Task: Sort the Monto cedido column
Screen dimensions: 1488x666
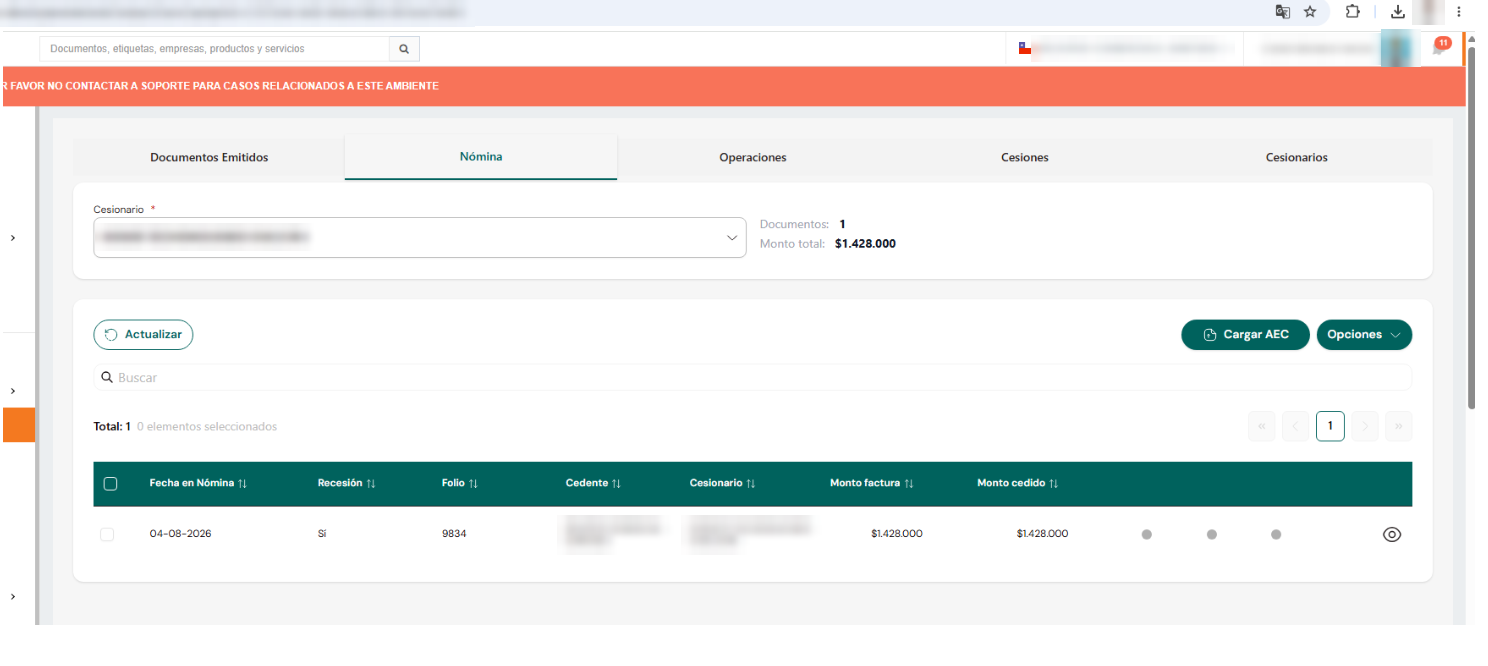Action: pyautogui.click(x=1054, y=483)
